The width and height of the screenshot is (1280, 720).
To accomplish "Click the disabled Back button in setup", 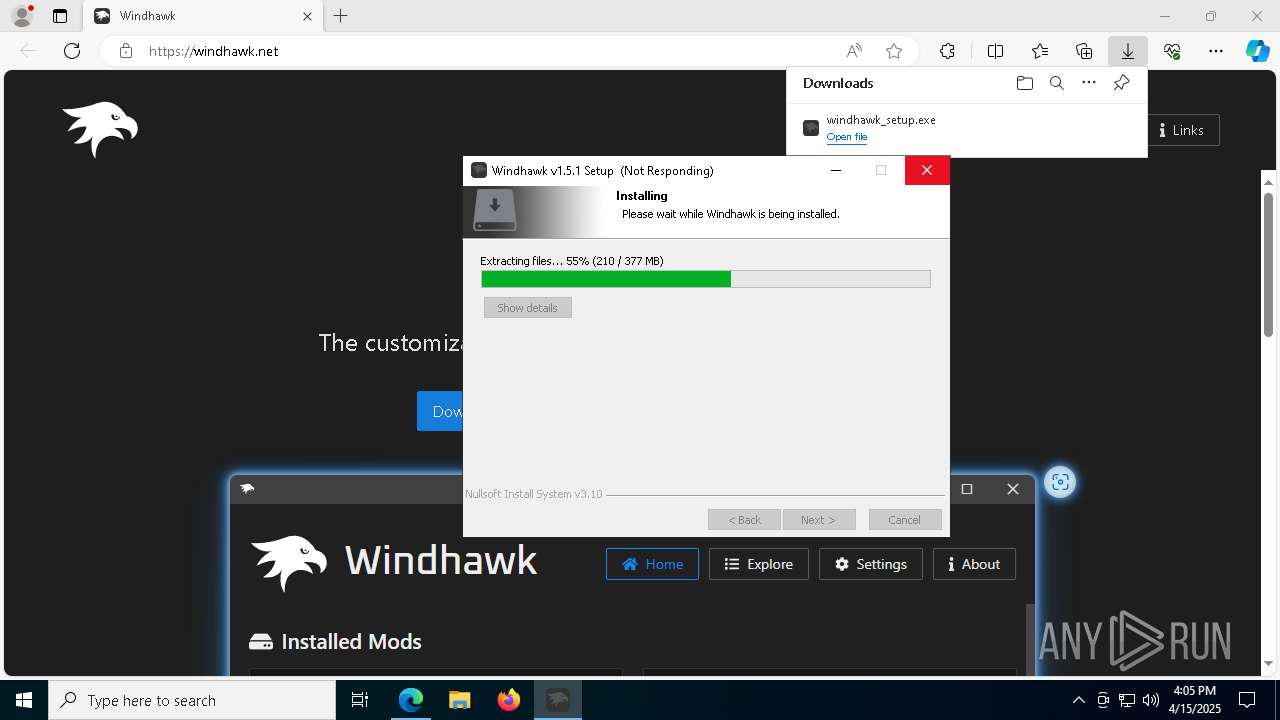I will coord(744,520).
